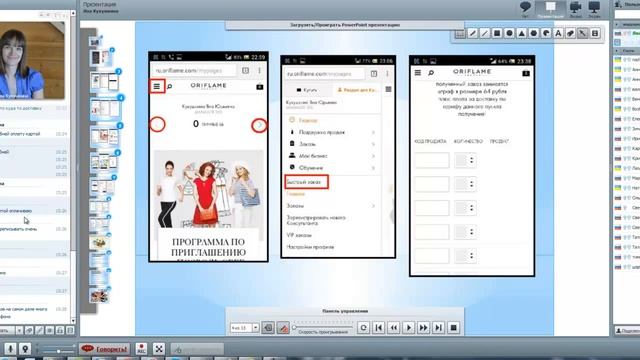640x360 pixels.
Task: Toggle the red pencil annotation button
Action: (x=283, y=328)
